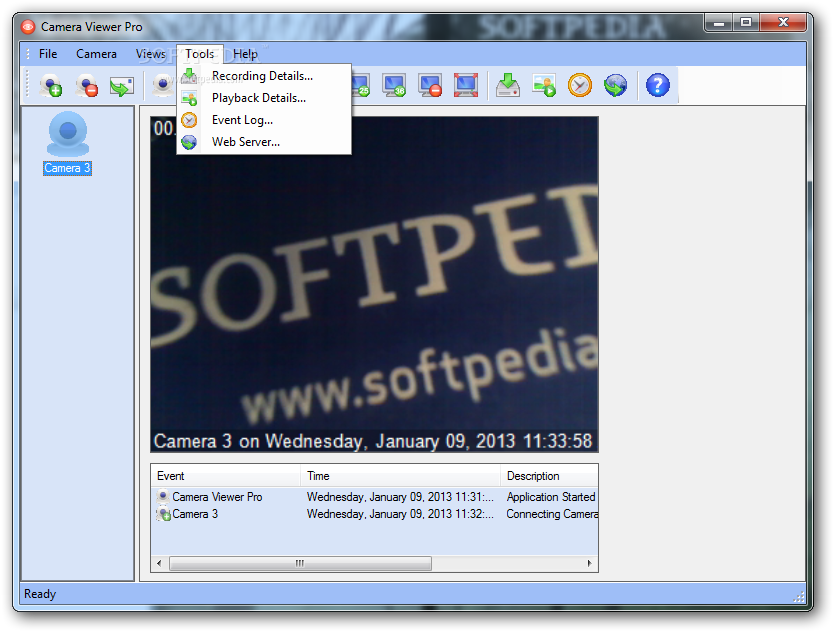Click the event list horizontal scrollbar thumb
The height and width of the screenshot is (632, 834).
301,563
